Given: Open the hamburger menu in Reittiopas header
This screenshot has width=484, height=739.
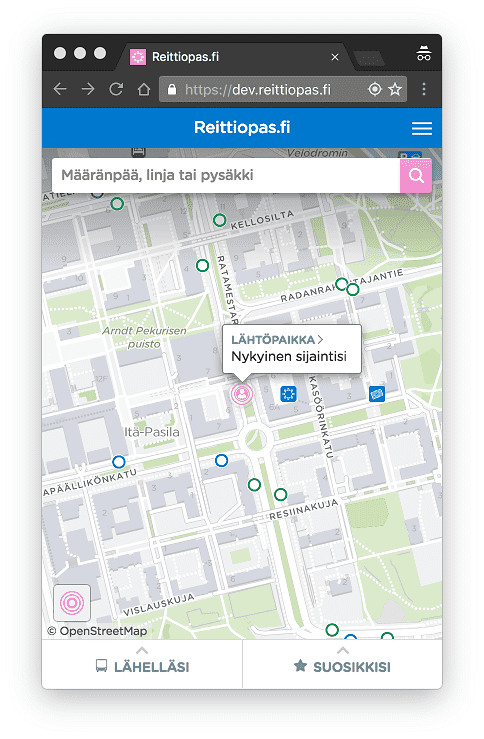Looking at the screenshot, I should click(x=421, y=128).
